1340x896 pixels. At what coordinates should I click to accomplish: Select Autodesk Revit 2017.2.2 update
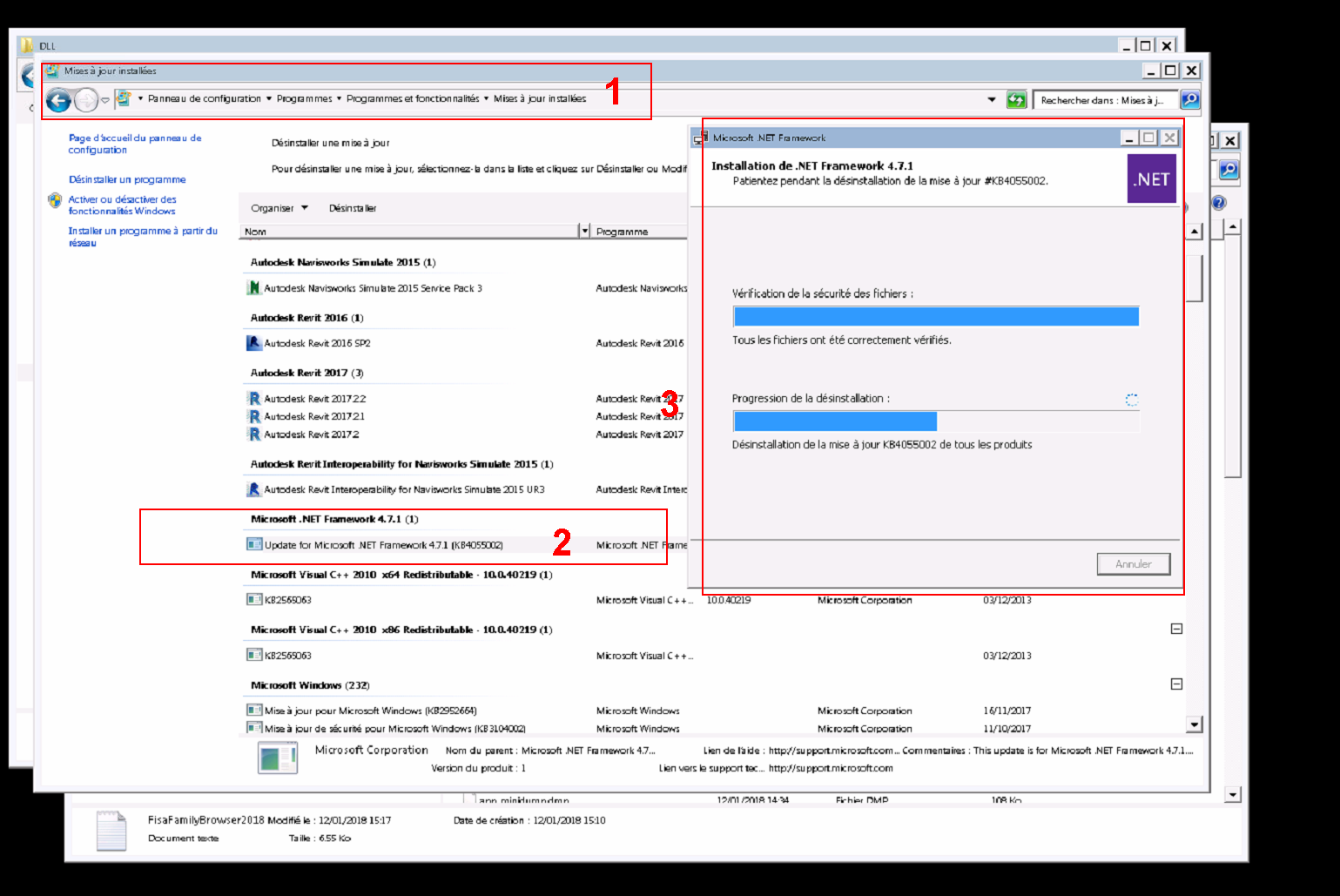point(314,399)
